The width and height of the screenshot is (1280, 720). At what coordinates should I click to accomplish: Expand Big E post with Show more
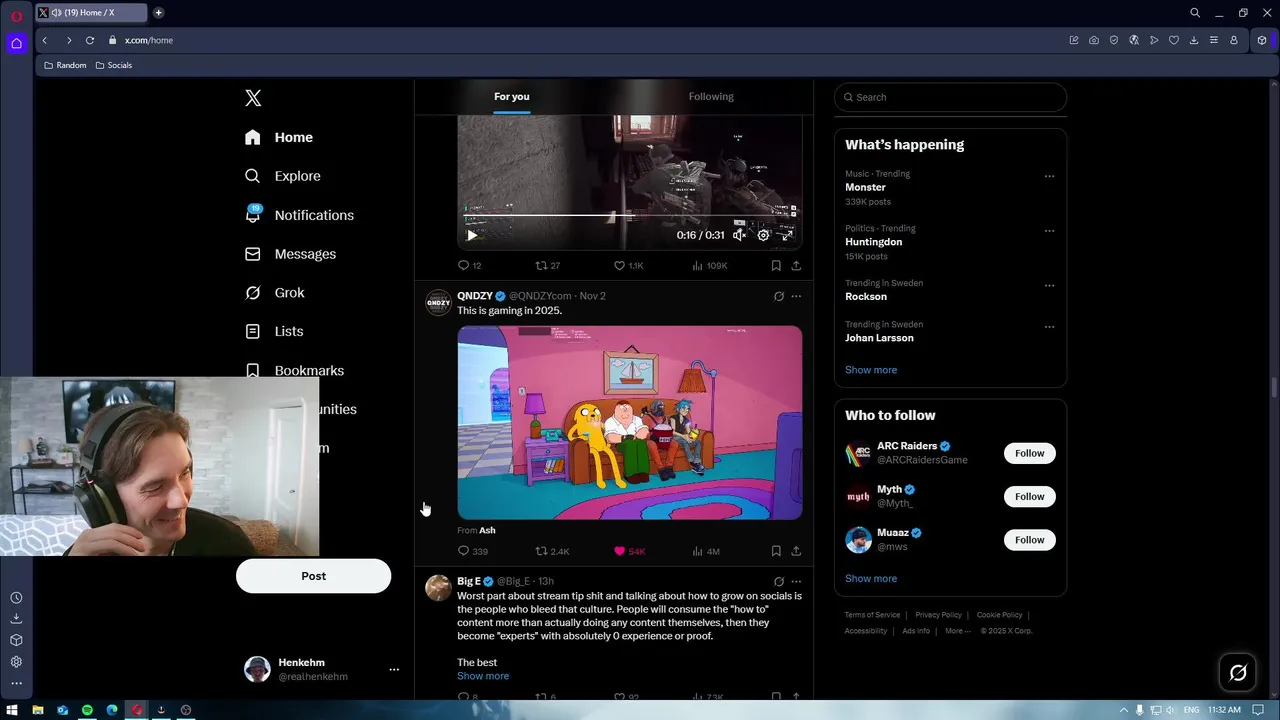tap(483, 676)
